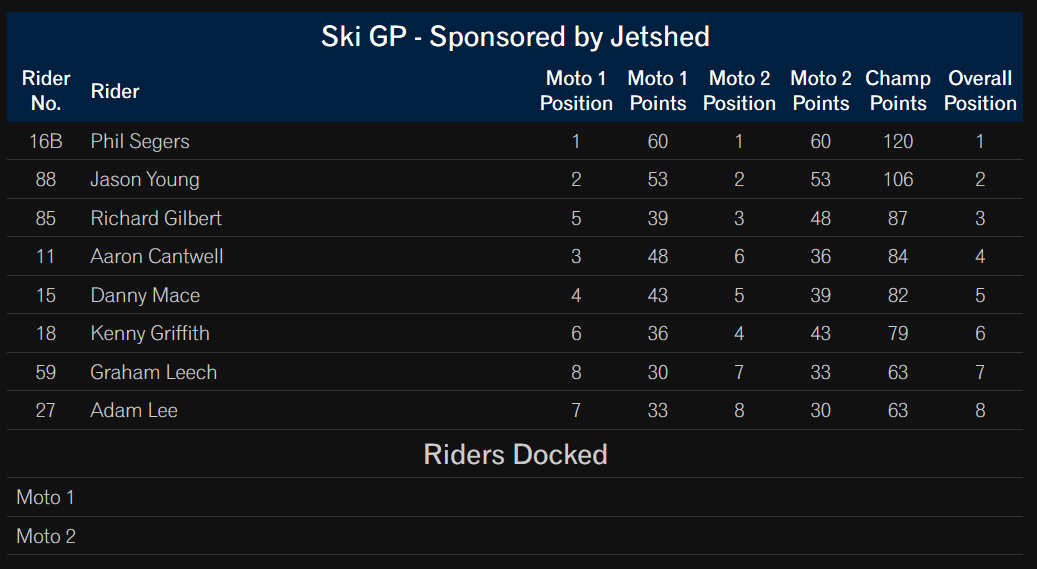The height and width of the screenshot is (569, 1037).
Task: Click rider name Kenny Griffith
Action: pyautogui.click(x=150, y=333)
